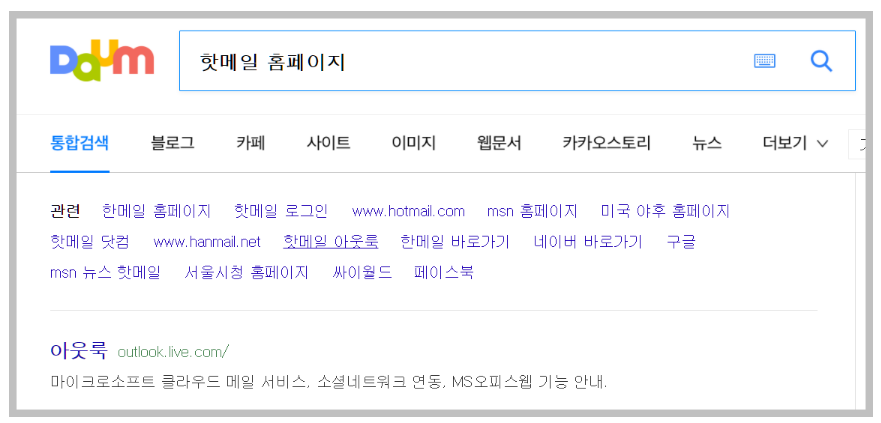The height and width of the screenshot is (423, 881).
Task: Open the 이미지 tab
Action: (x=414, y=143)
